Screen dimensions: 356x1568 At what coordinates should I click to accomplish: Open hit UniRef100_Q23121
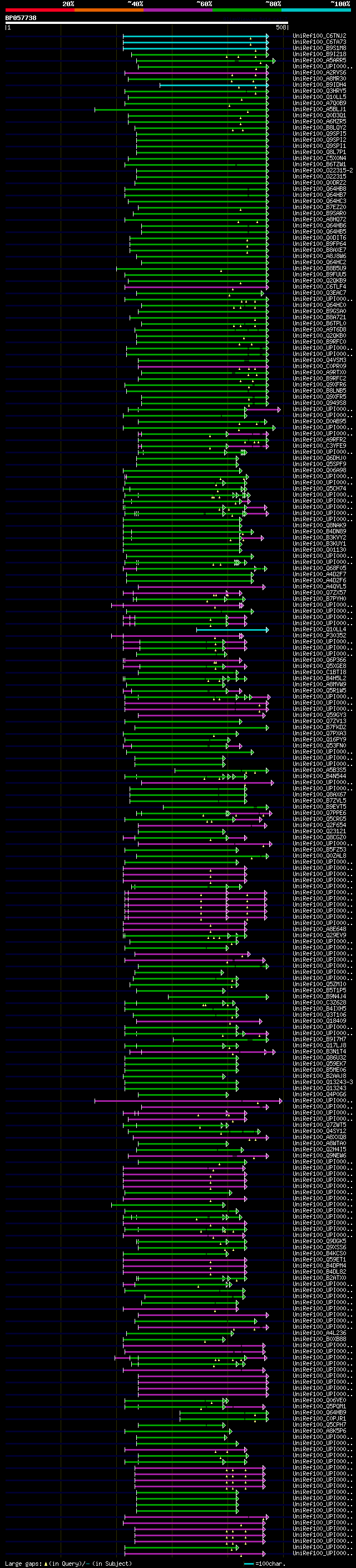(x=319, y=832)
